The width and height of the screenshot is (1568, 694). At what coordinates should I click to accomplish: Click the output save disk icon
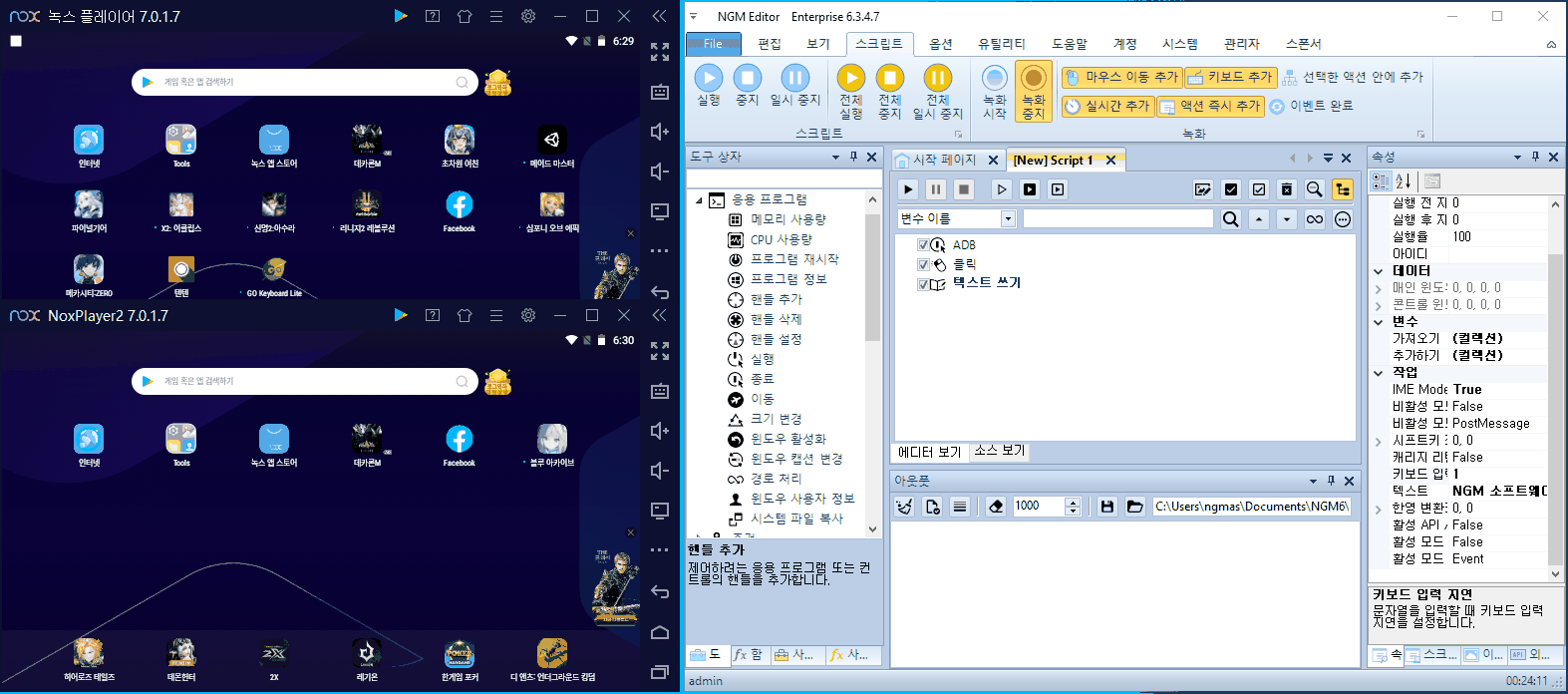[1106, 507]
